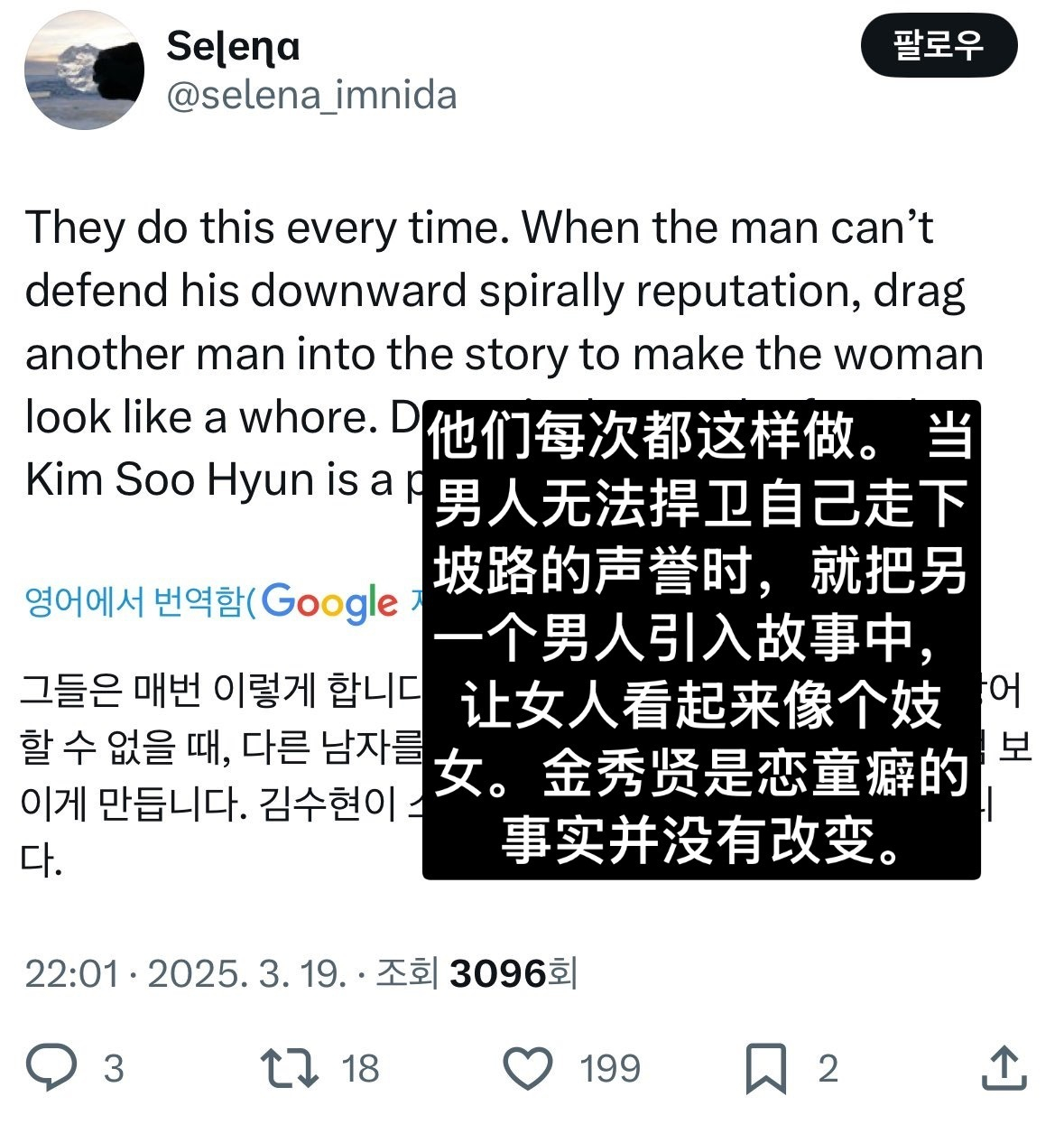1064x1143 pixels.
Task: Tap the 팔로우 follow button
Action: (939, 44)
